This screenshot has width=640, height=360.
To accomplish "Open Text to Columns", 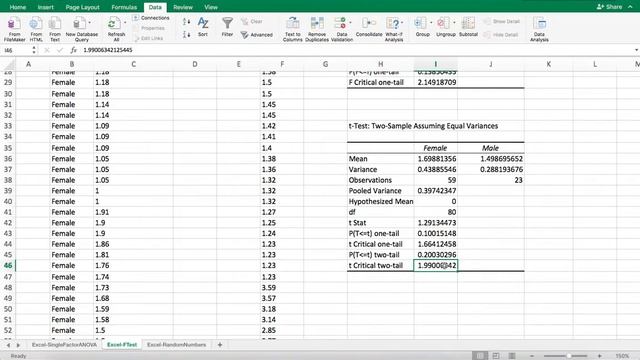I will coord(293,29).
